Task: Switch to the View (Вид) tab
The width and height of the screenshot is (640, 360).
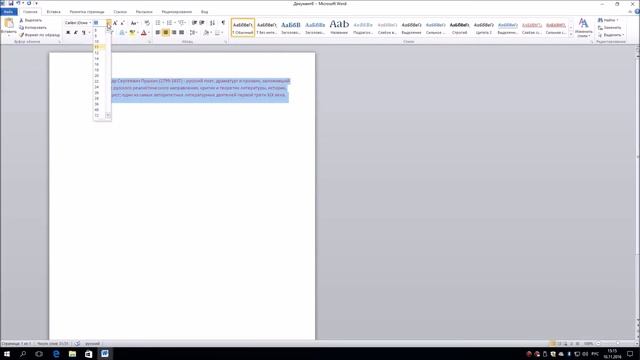Action: 204,12
